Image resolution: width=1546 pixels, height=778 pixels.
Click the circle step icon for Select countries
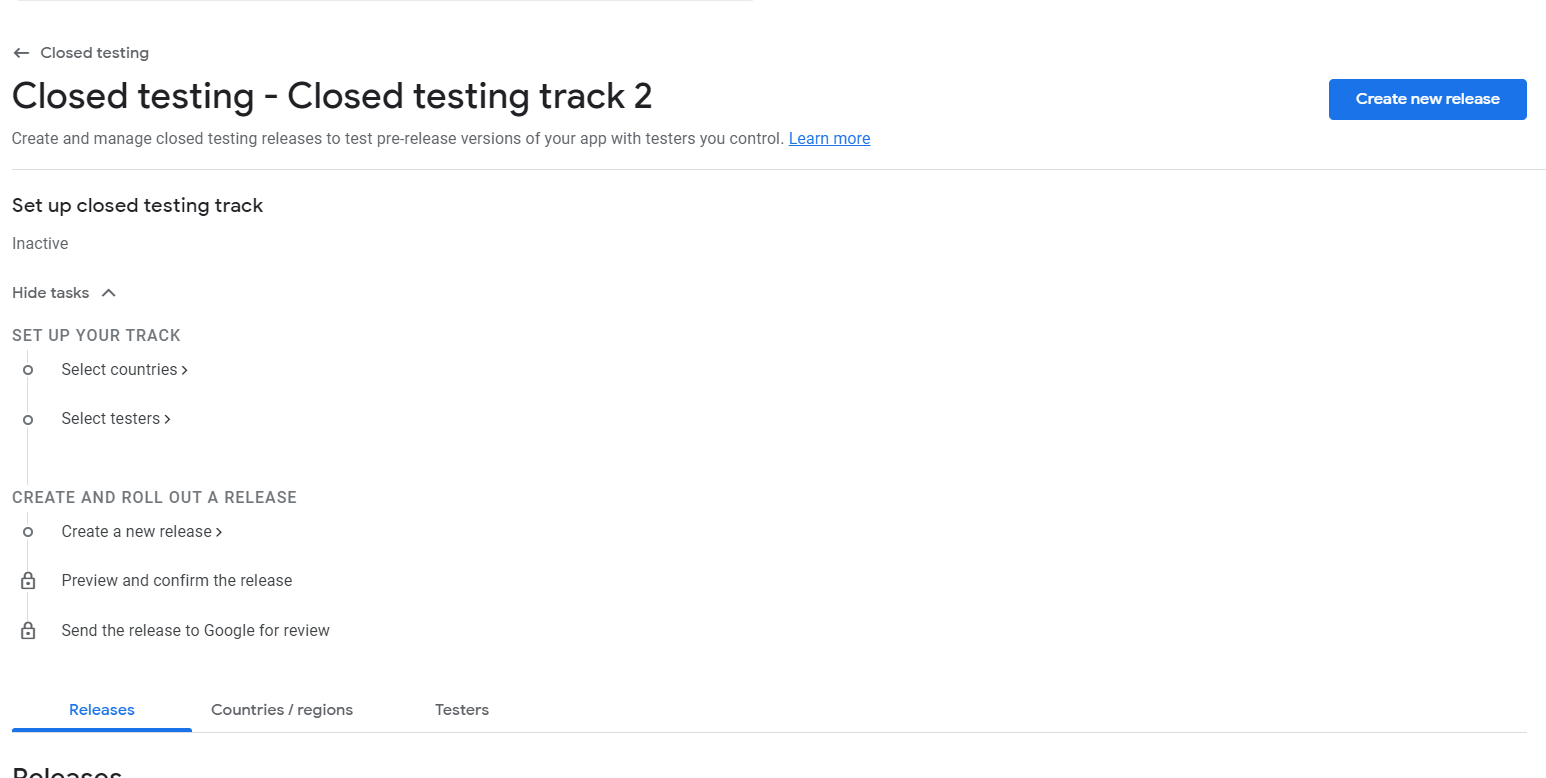(28, 370)
